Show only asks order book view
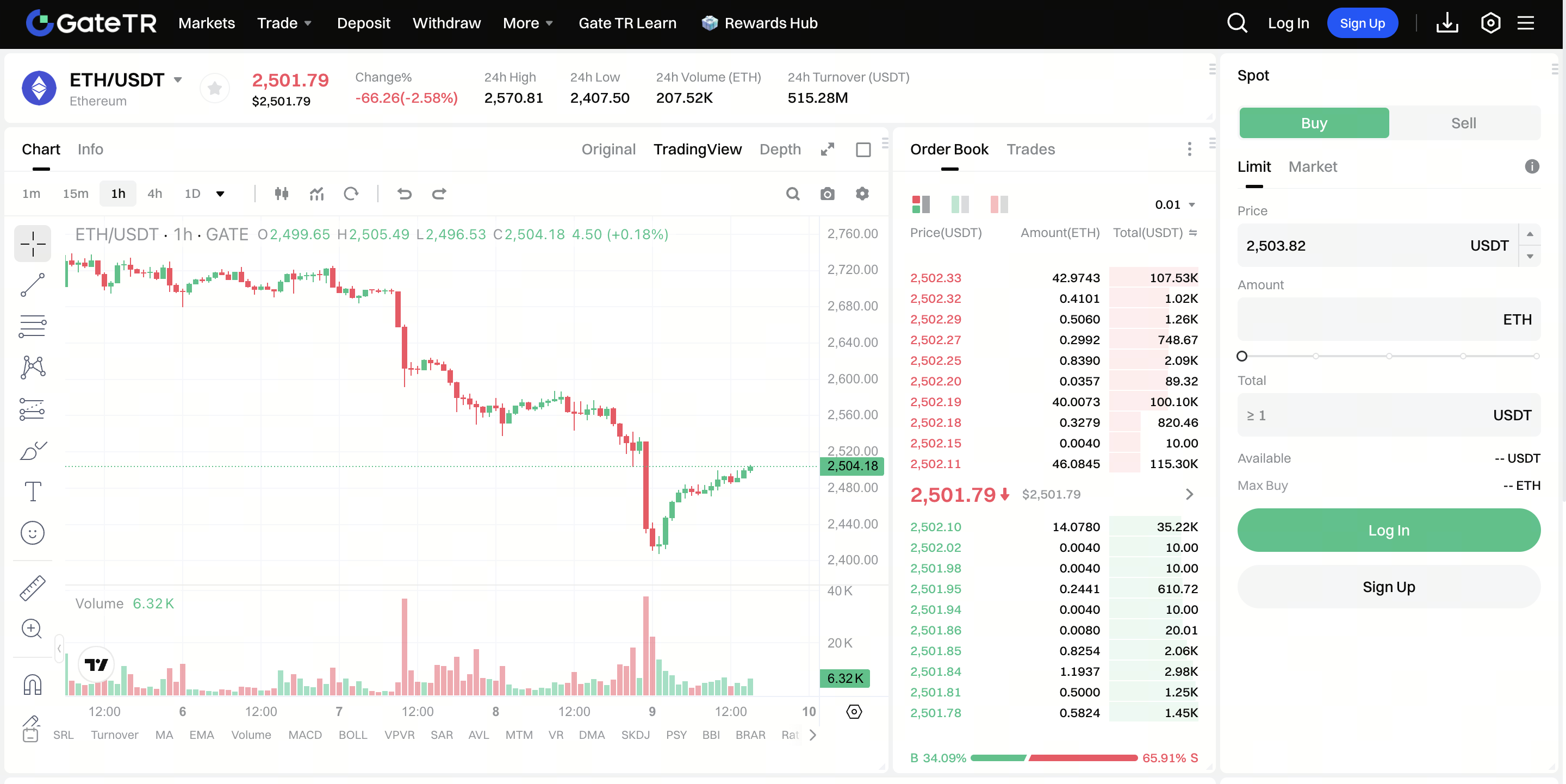The height and width of the screenshot is (784, 1566). pos(999,204)
